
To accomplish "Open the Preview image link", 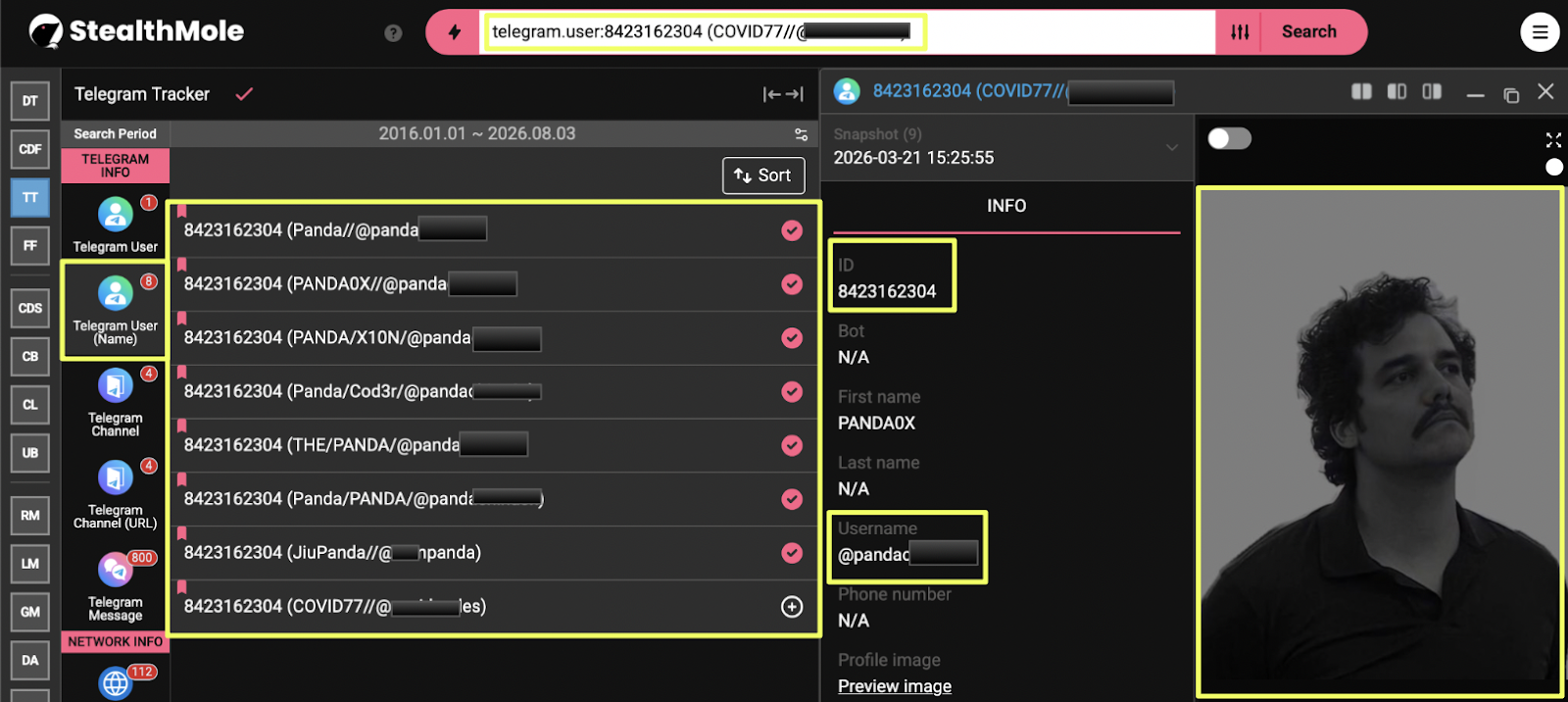I will pos(895,686).
